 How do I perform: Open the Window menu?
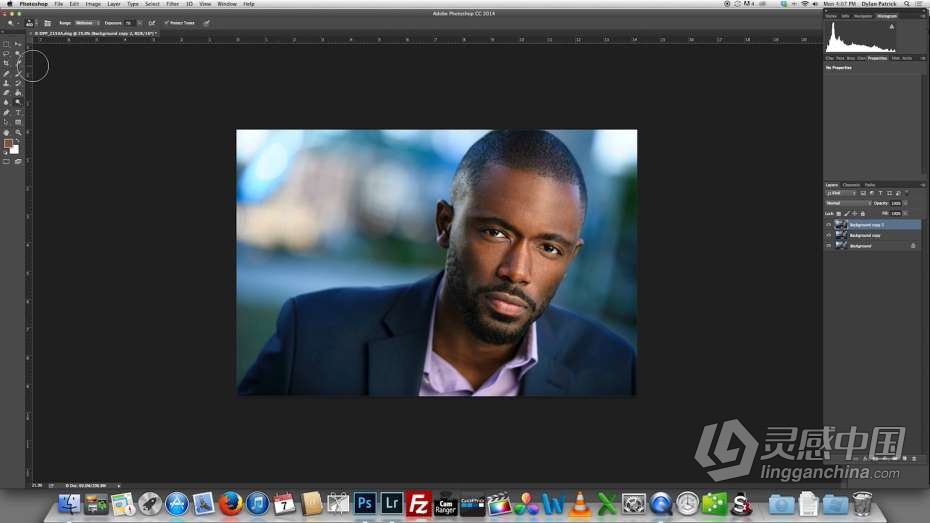pos(227,4)
